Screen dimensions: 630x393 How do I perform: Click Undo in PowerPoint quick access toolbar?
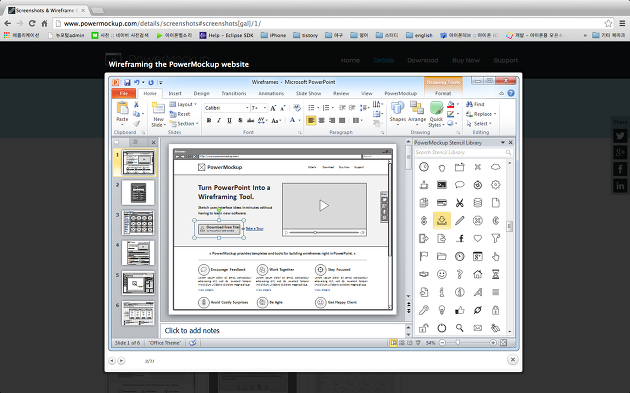pyautogui.click(x=137, y=82)
